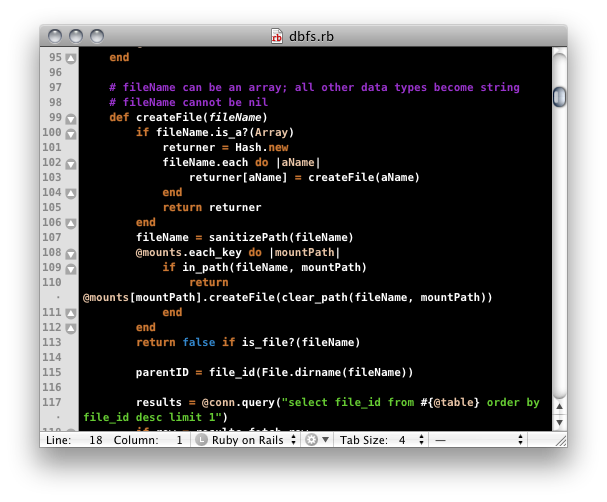Open the gear bundle actions menu
This screenshot has height=502, width=607.
coord(315,439)
